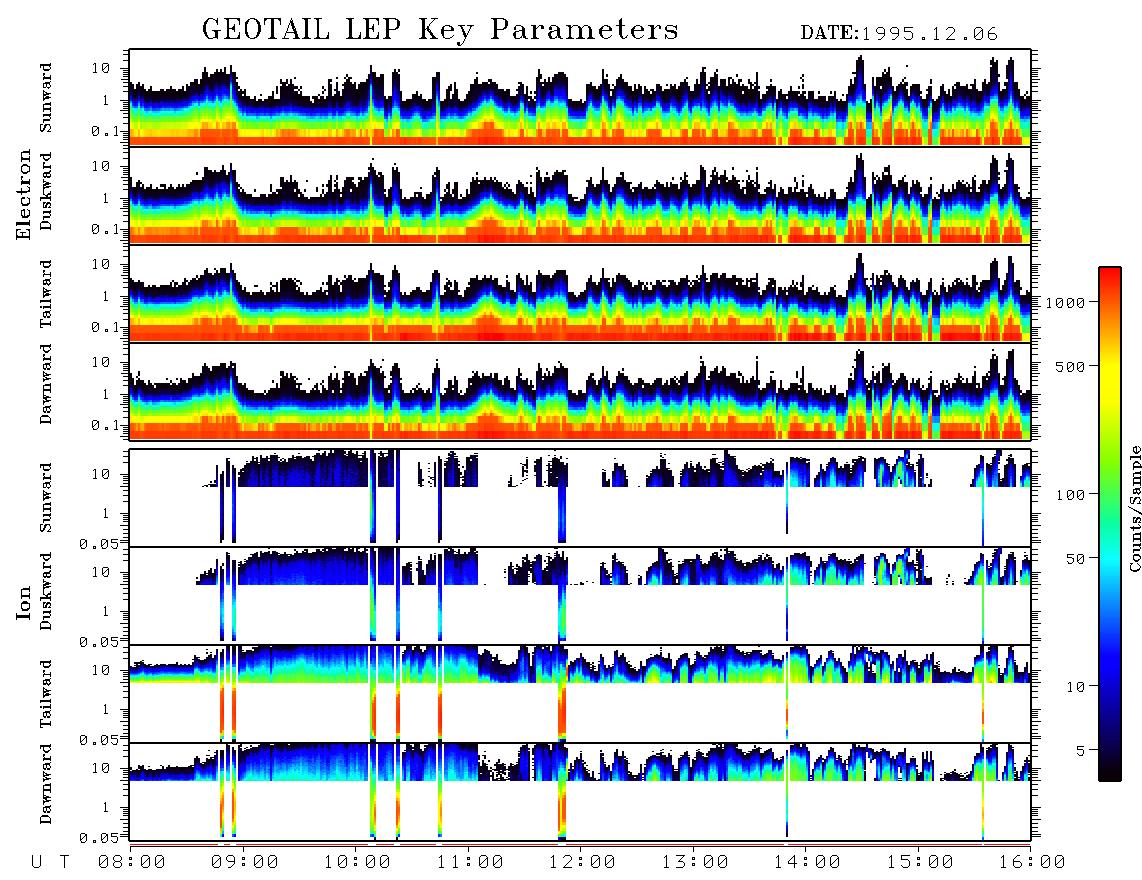Click the '5' colorbar tick value
This screenshot has width=1142, height=880.
coord(1080,751)
